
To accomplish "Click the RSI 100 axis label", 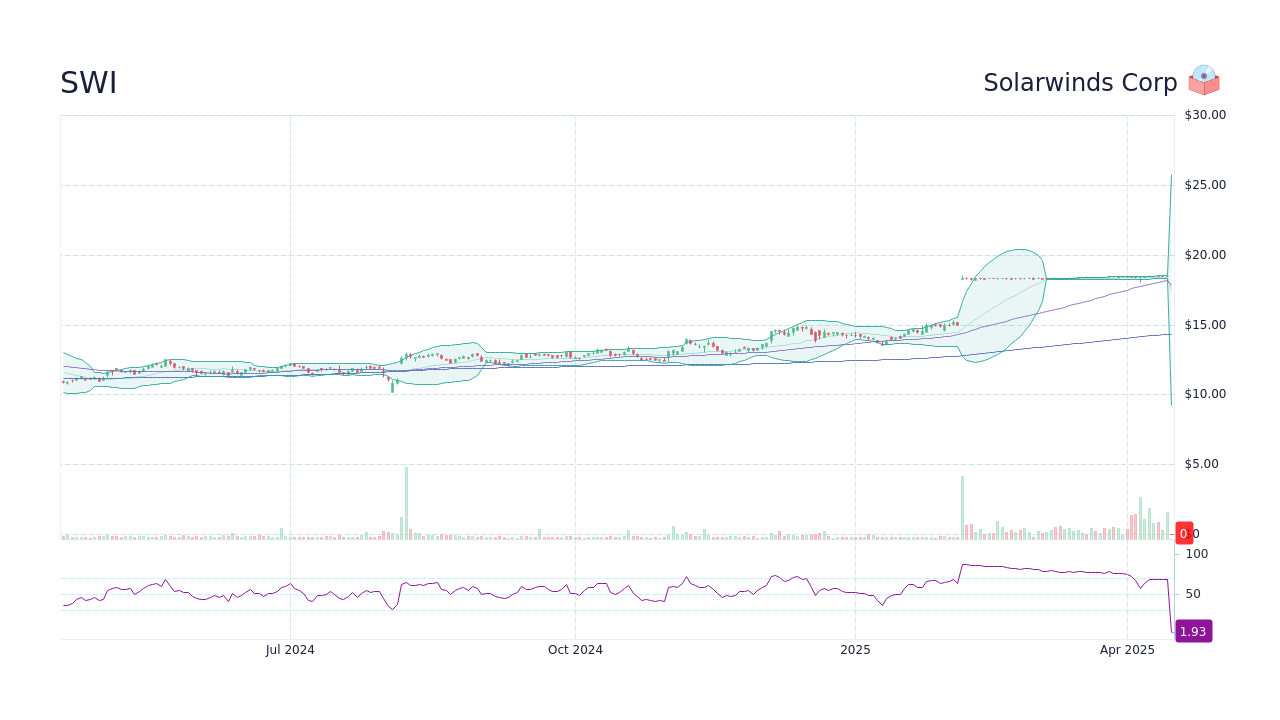I will pos(1197,554).
